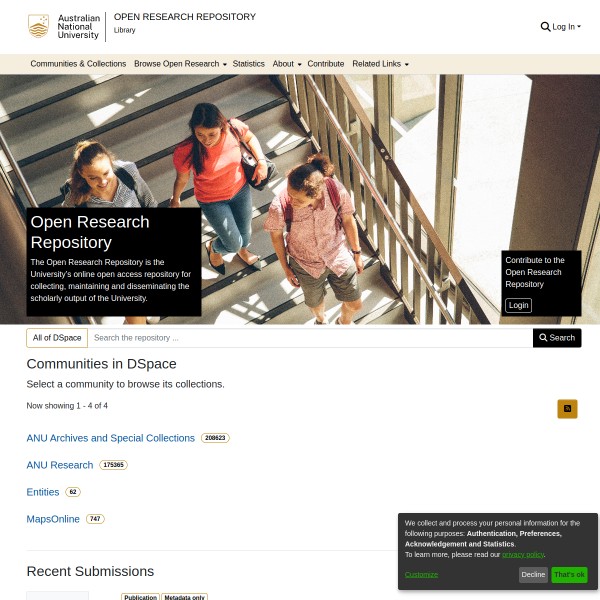The height and width of the screenshot is (600, 600).
Task: Open the Entities community link
Action: [43, 492]
